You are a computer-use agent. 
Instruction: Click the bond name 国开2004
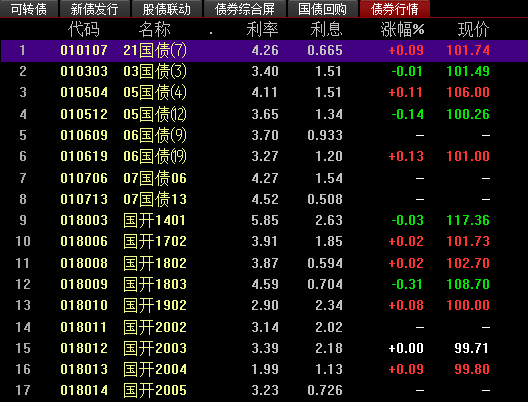coord(155,369)
